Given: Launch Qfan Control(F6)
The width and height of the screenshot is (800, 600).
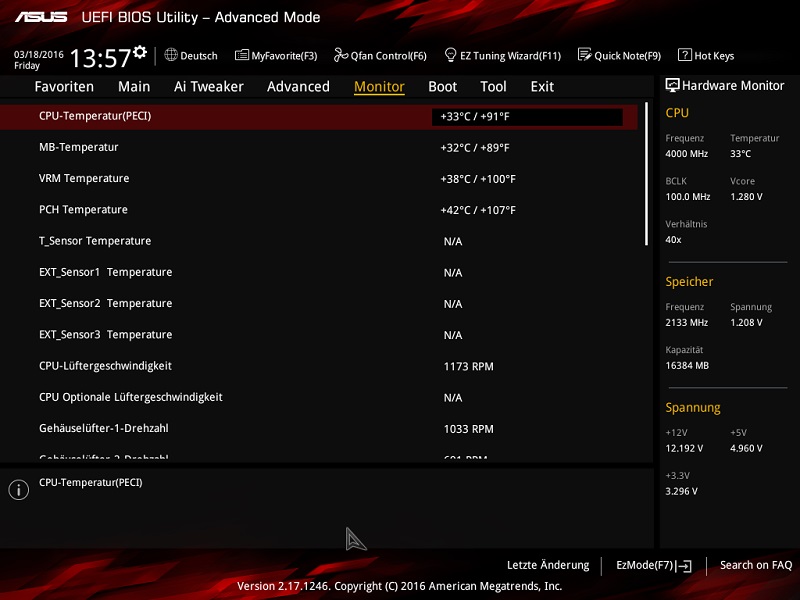Looking at the screenshot, I should click(x=380, y=56).
